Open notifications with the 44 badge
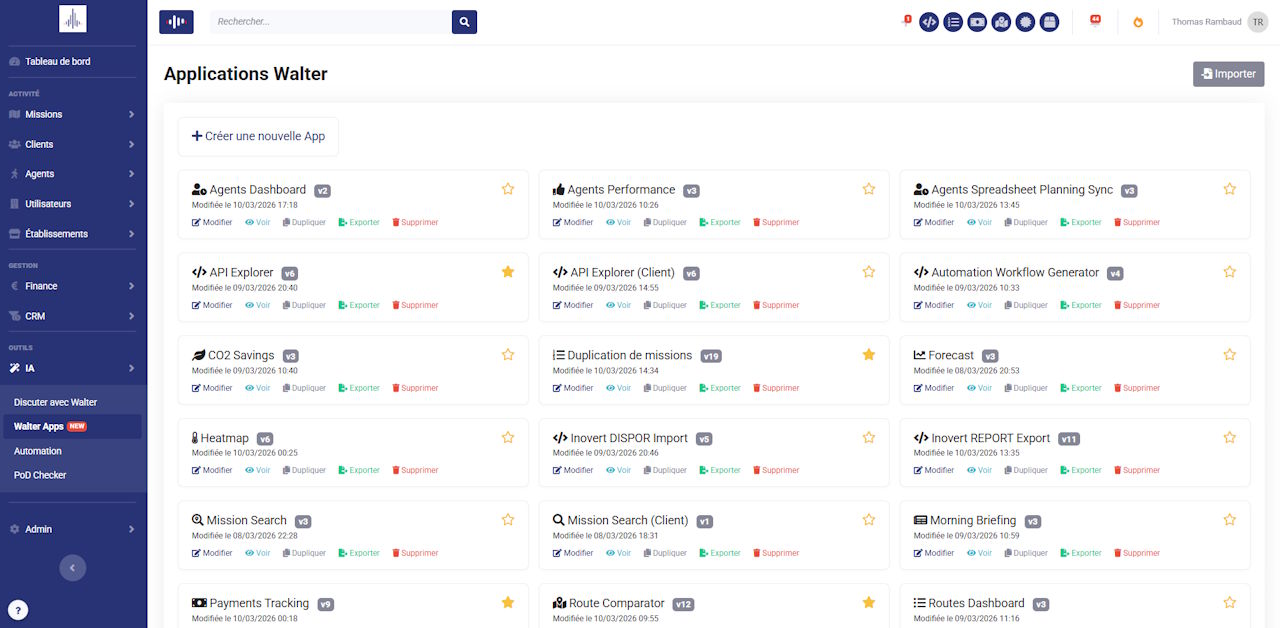Image resolution: width=1280 pixels, height=628 pixels. click(1095, 22)
